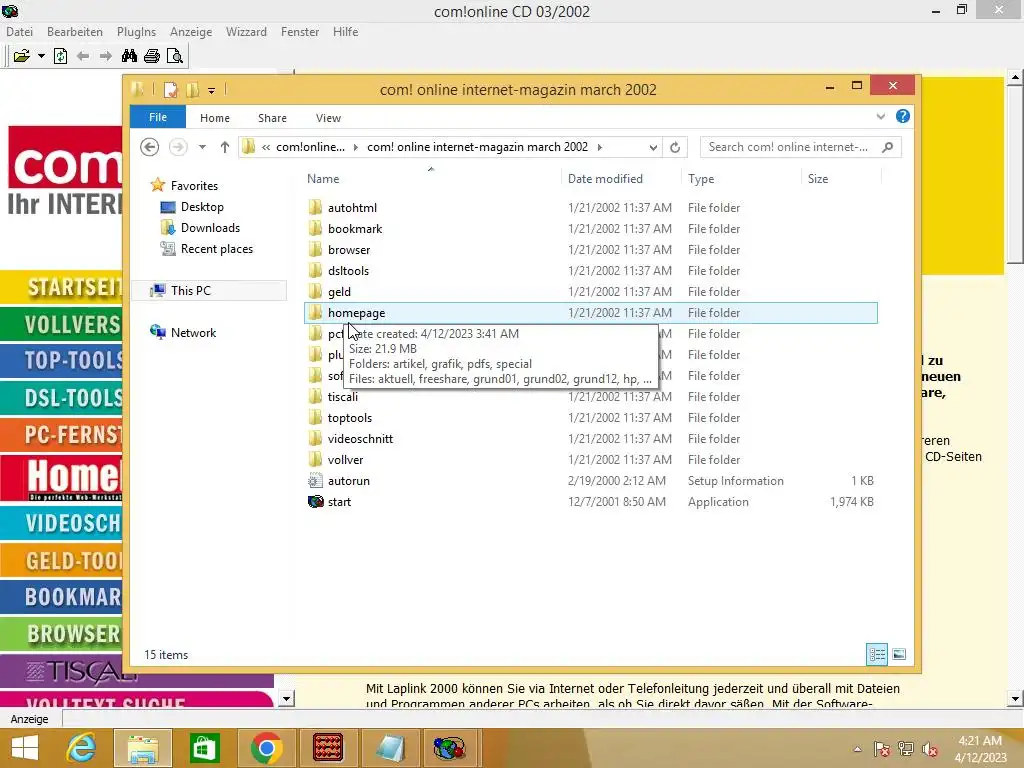Open the Datei menu

pos(20,32)
